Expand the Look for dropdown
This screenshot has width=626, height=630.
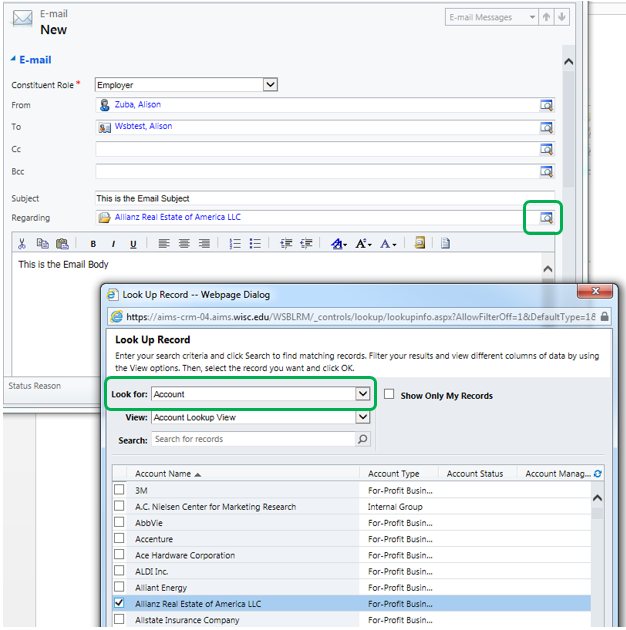tap(362, 395)
